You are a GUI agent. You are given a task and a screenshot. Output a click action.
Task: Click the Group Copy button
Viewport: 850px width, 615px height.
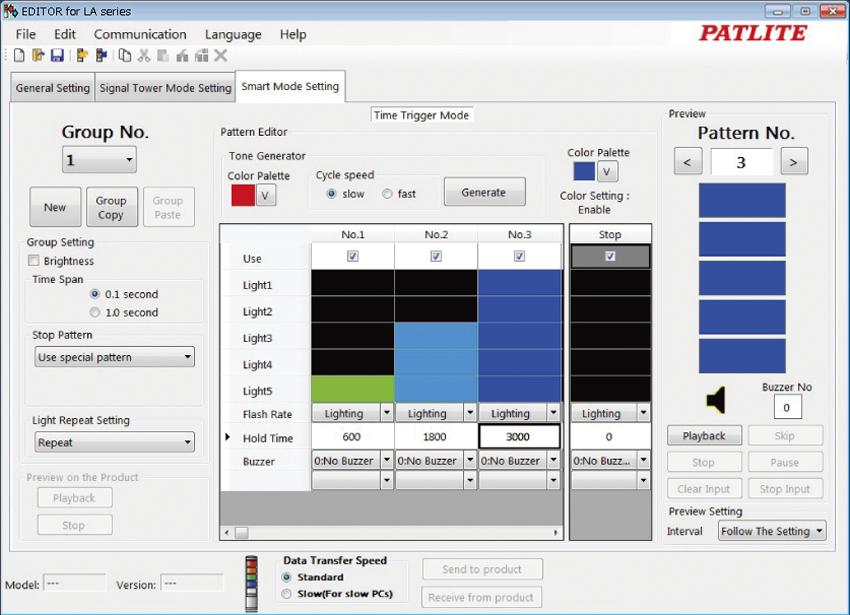(111, 208)
